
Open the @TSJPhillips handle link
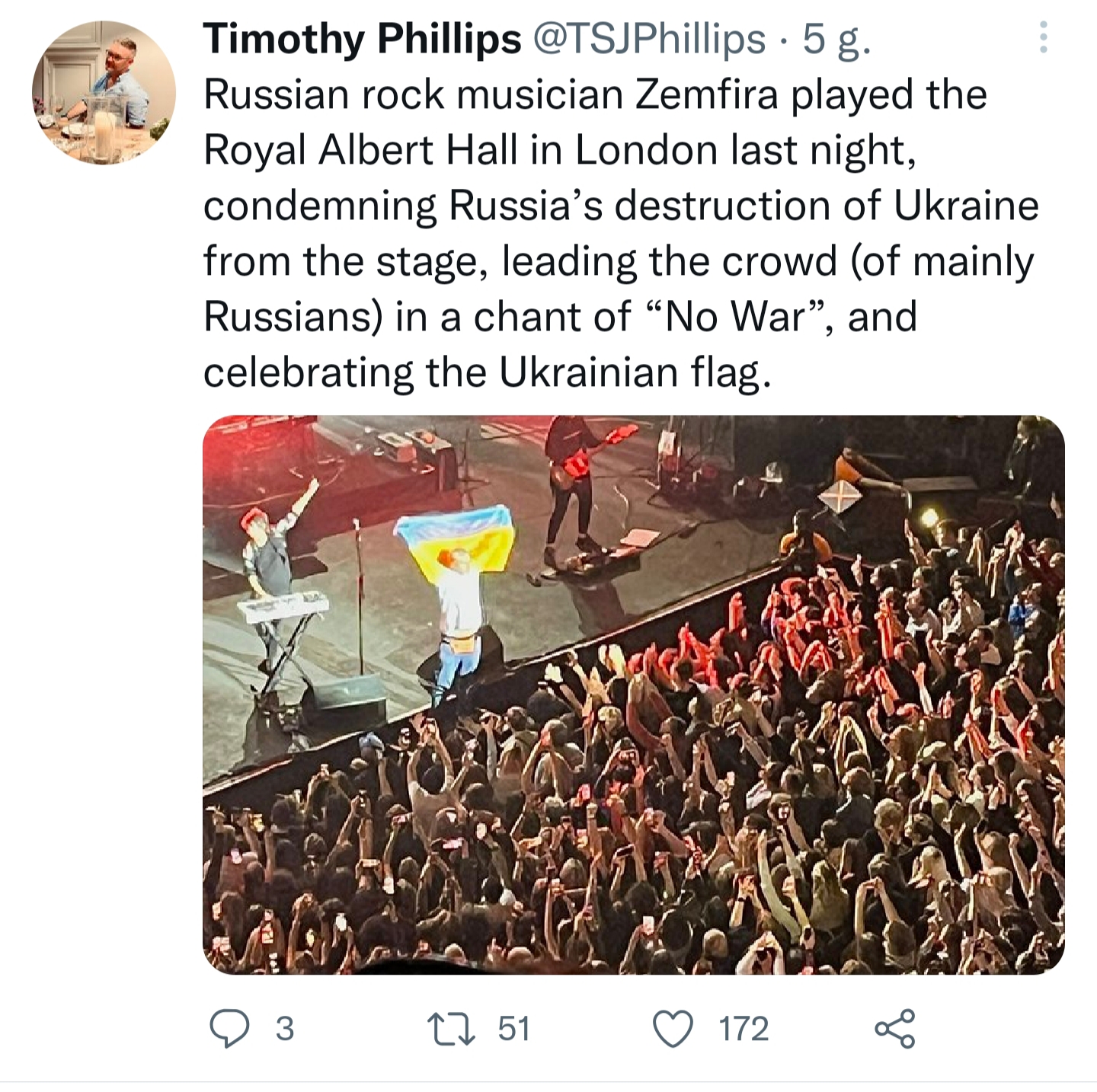[648, 39]
